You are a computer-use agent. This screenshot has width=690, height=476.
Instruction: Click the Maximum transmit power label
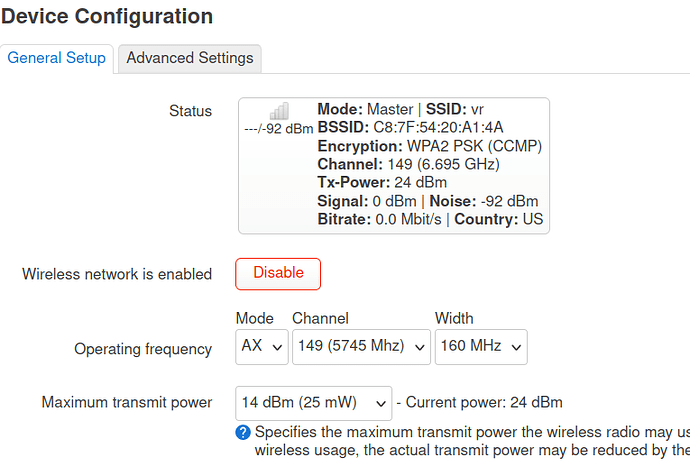[x=127, y=402]
